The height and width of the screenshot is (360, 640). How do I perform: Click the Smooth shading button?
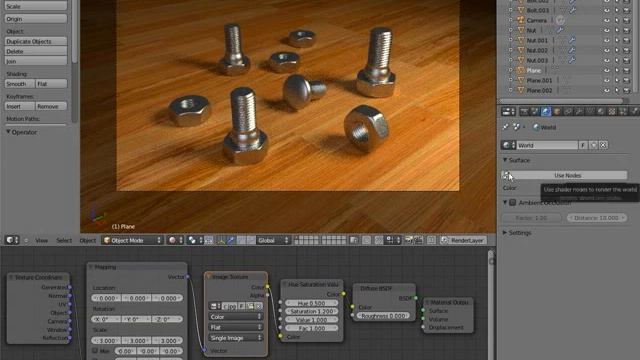[x=20, y=84]
